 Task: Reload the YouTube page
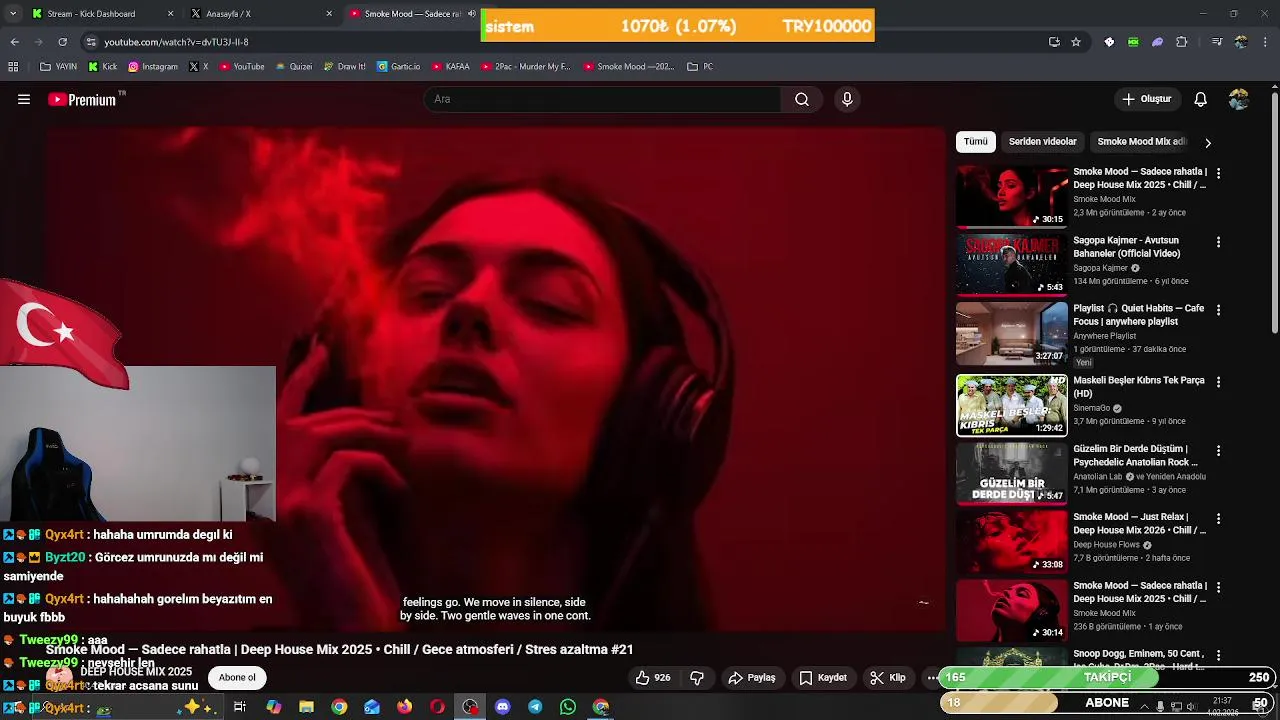tap(62, 42)
